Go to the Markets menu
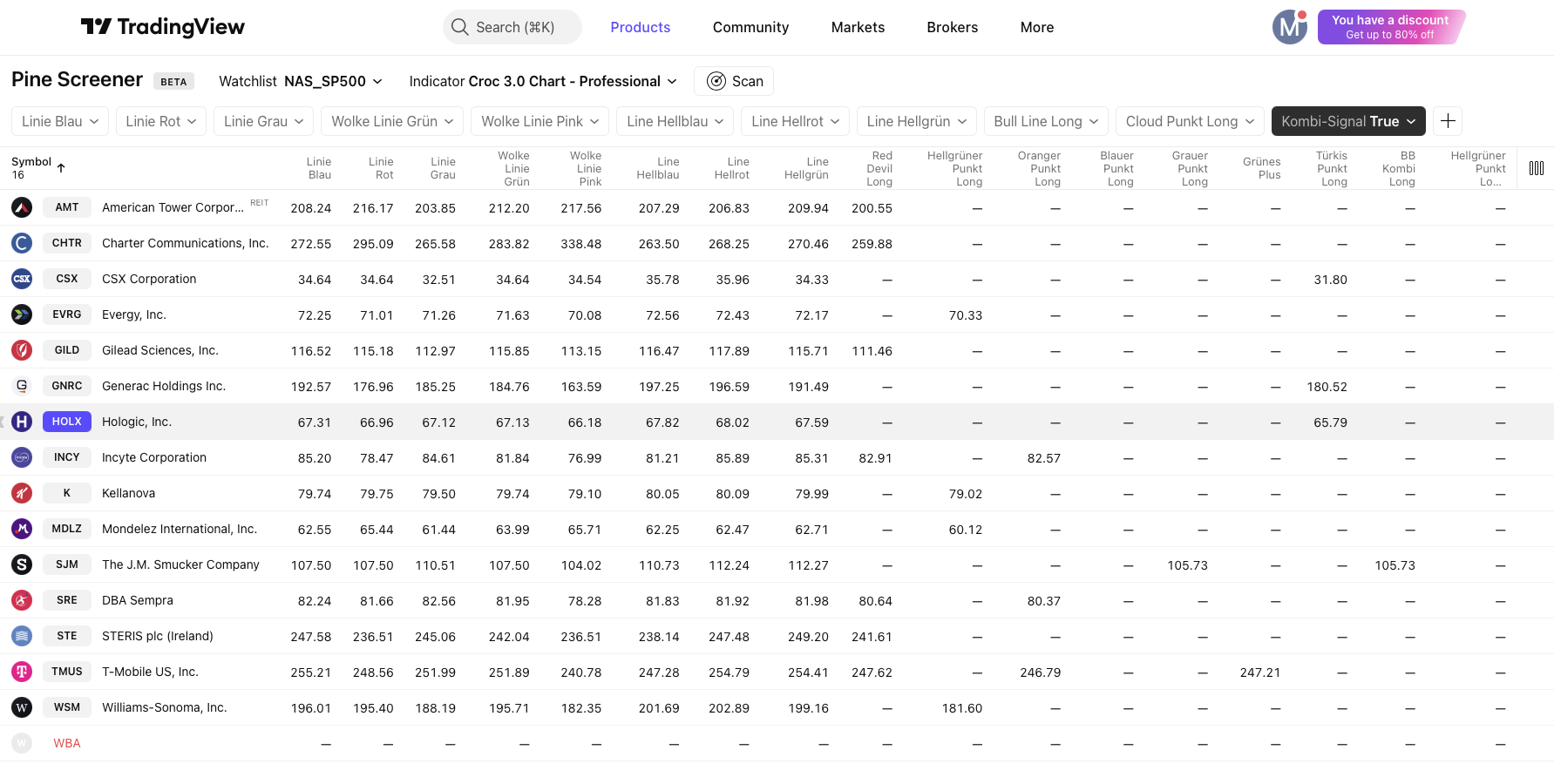1554x784 pixels. coord(858,27)
